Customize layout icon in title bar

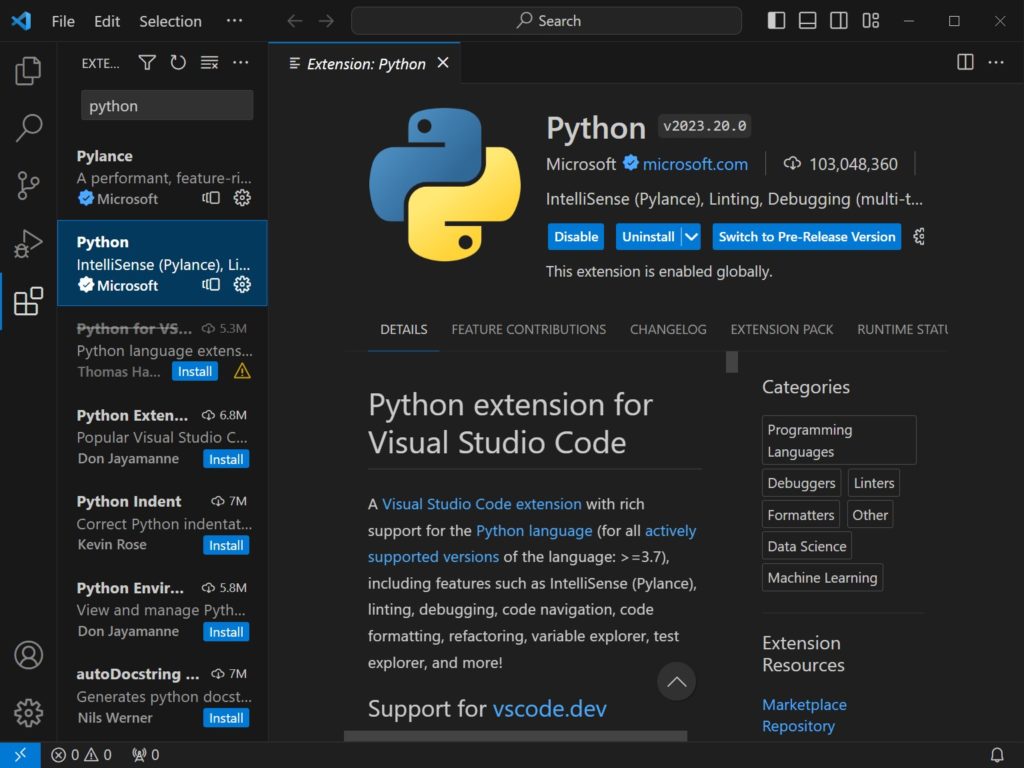point(871,21)
